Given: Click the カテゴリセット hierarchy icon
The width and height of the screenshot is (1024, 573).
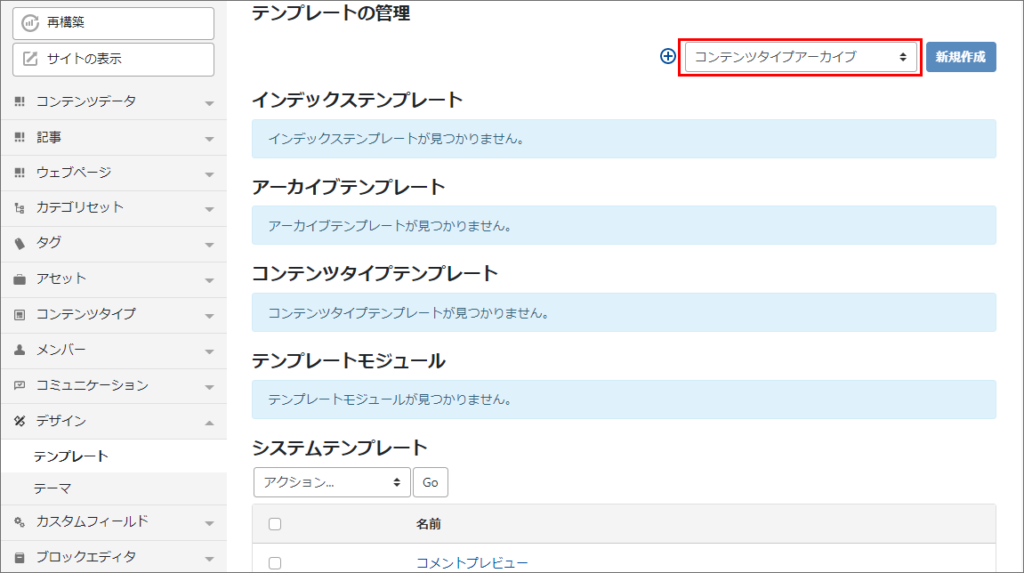Looking at the screenshot, I should point(20,208).
